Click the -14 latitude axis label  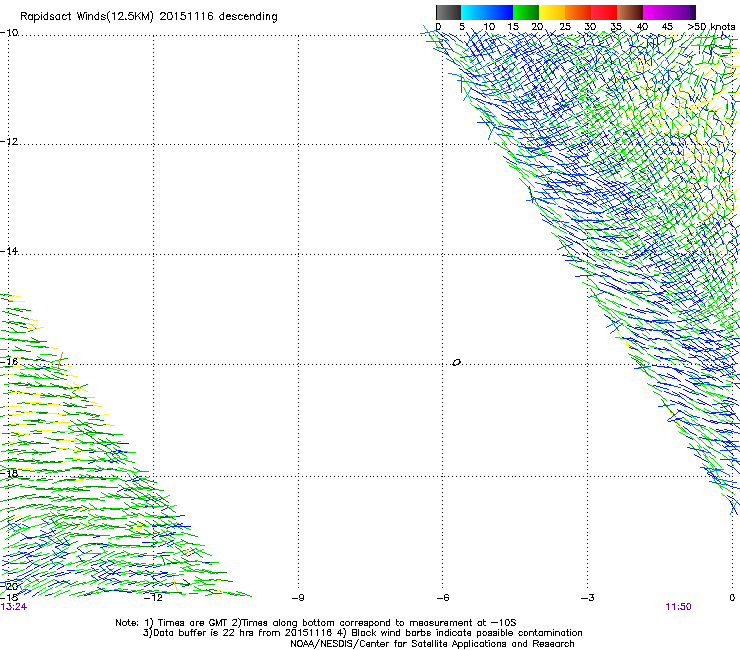click(9, 251)
